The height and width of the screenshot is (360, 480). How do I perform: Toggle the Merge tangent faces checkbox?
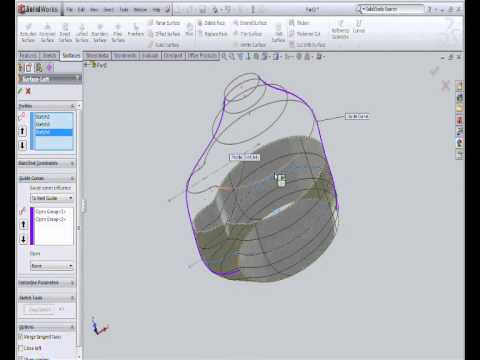(21, 337)
